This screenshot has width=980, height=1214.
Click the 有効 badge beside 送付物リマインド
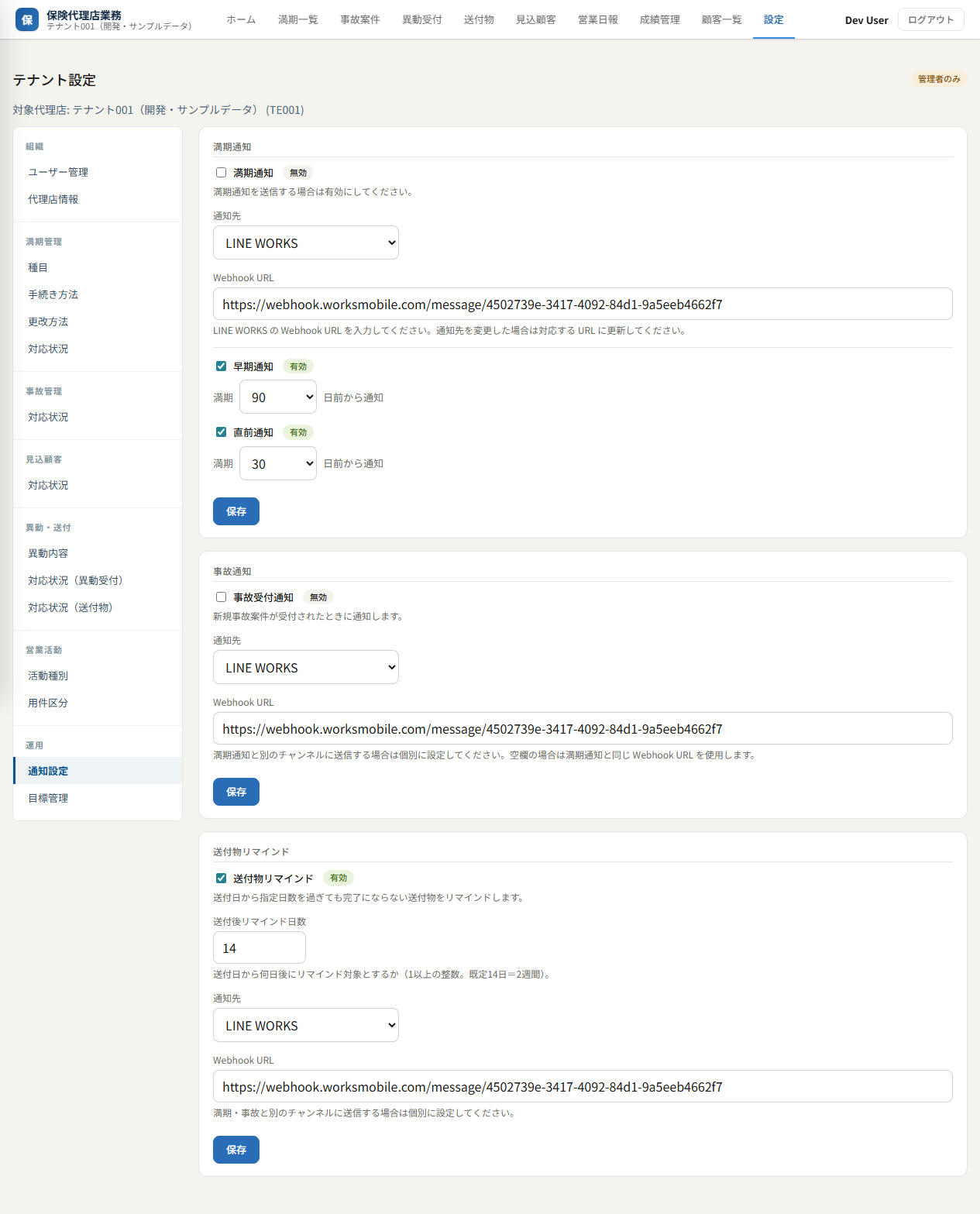339,878
